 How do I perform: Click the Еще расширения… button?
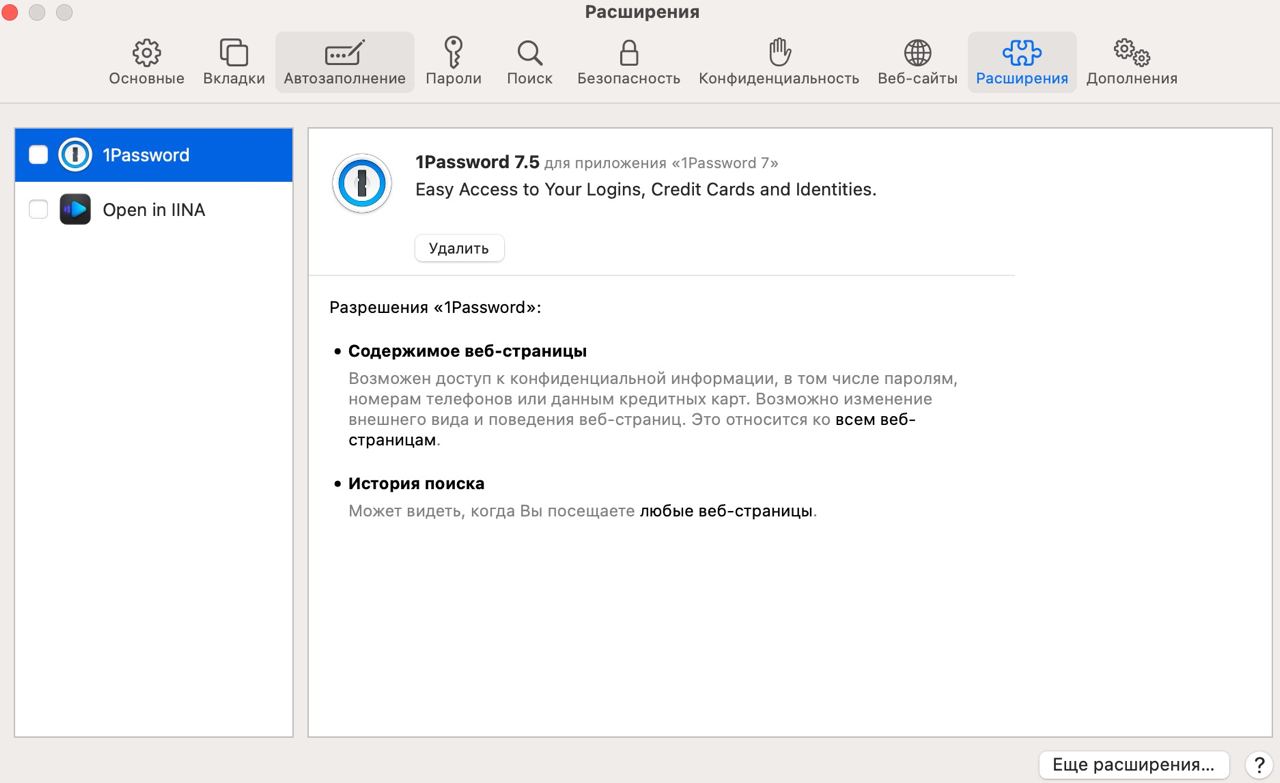coord(1134,765)
